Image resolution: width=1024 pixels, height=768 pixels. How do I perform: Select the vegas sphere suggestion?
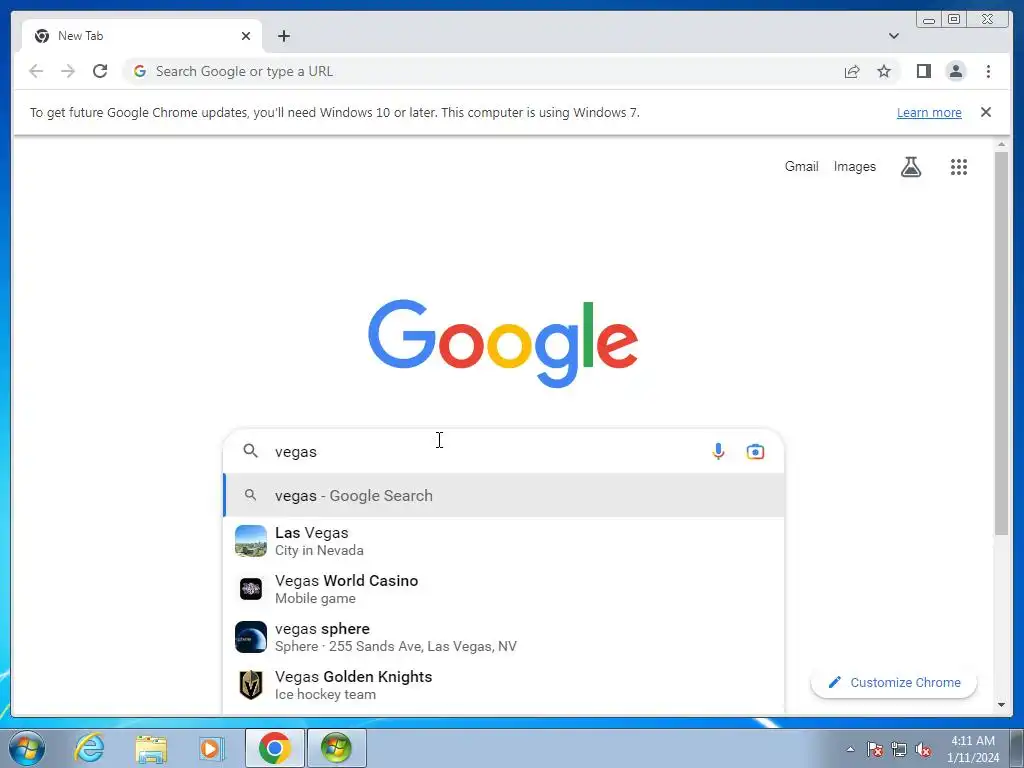click(x=504, y=637)
